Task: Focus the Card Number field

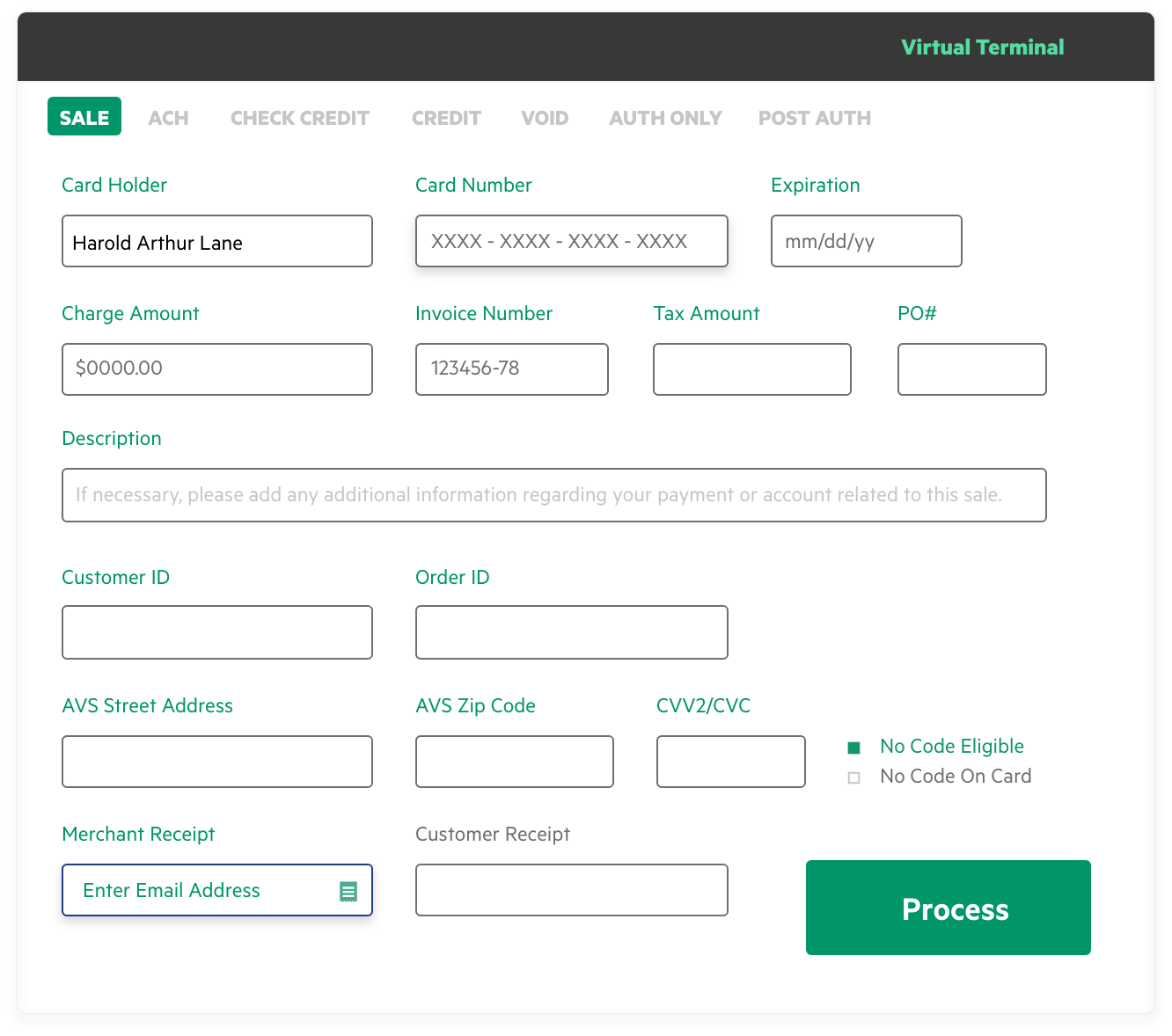Action: click(x=571, y=240)
